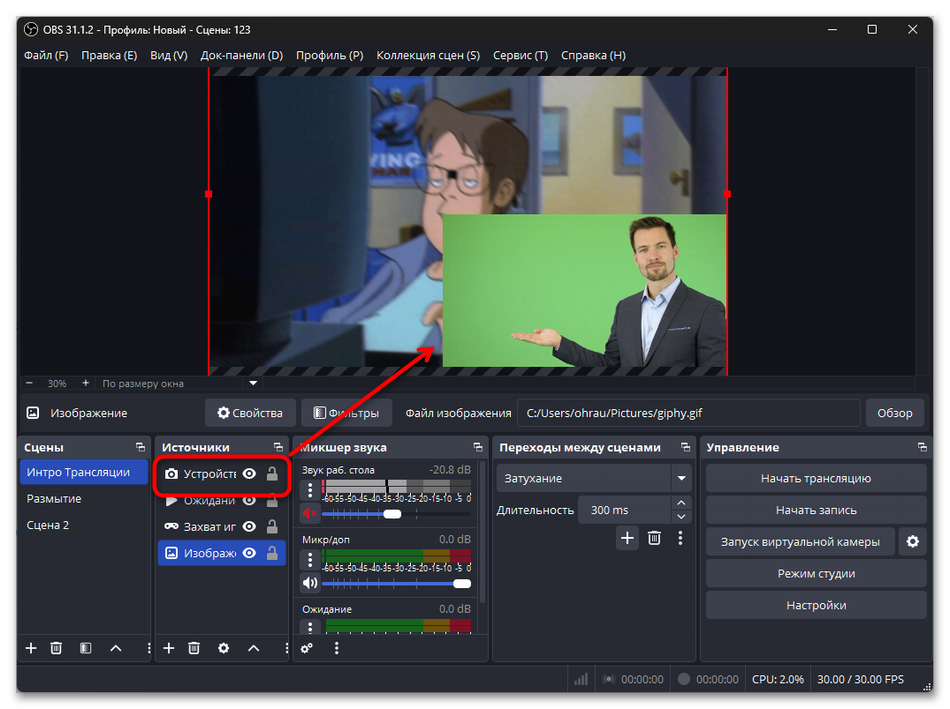This screenshot has height=709, width=950.
Task: Open Микр/доп options three-dot menu
Action: coord(310,559)
